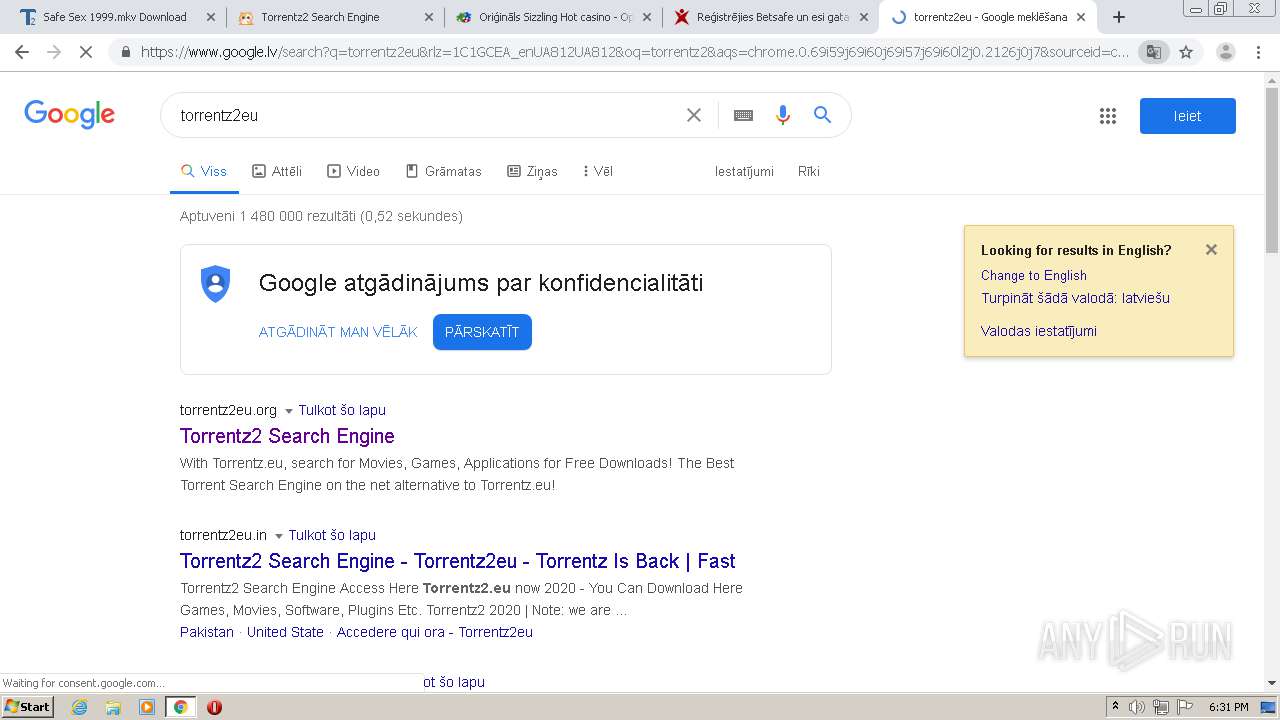
Task: Expand dropdown arrow next to torrentz2eu.org
Action: coord(289,411)
